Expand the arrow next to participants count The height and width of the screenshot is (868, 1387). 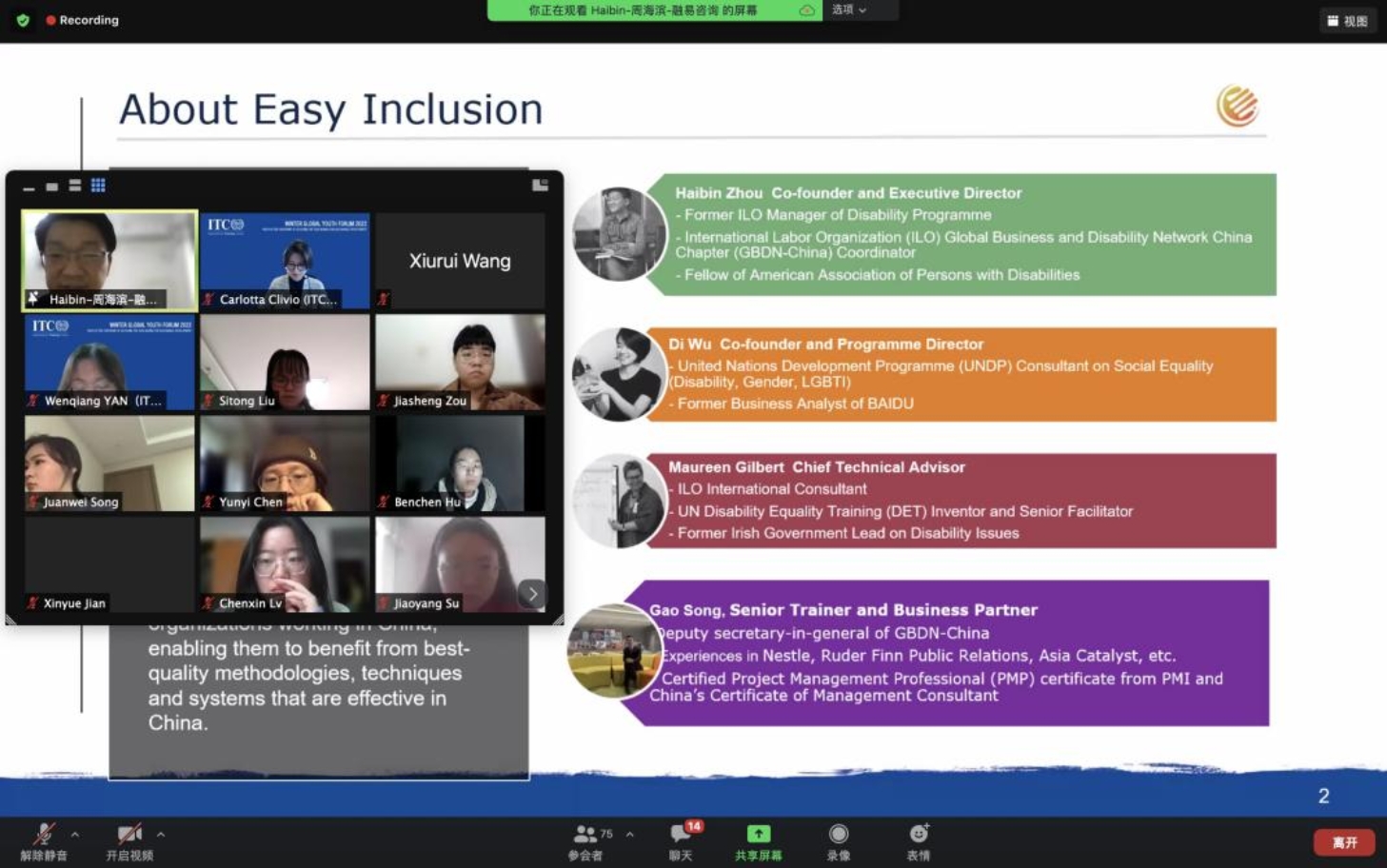click(630, 835)
